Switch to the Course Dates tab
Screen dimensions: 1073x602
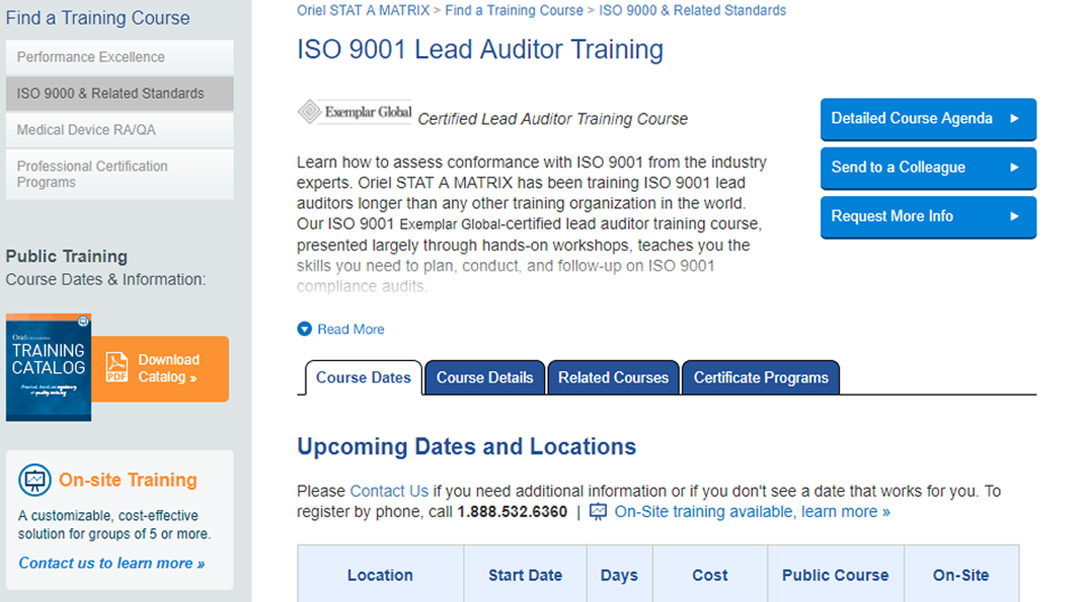coord(363,378)
